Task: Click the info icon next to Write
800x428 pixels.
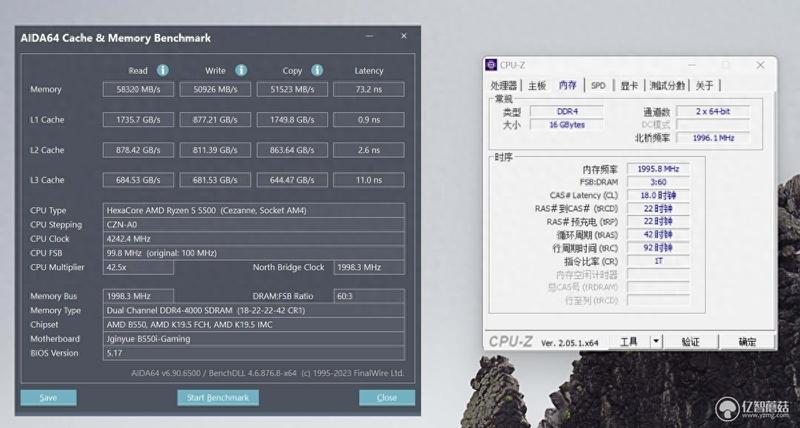Action: (x=241, y=70)
